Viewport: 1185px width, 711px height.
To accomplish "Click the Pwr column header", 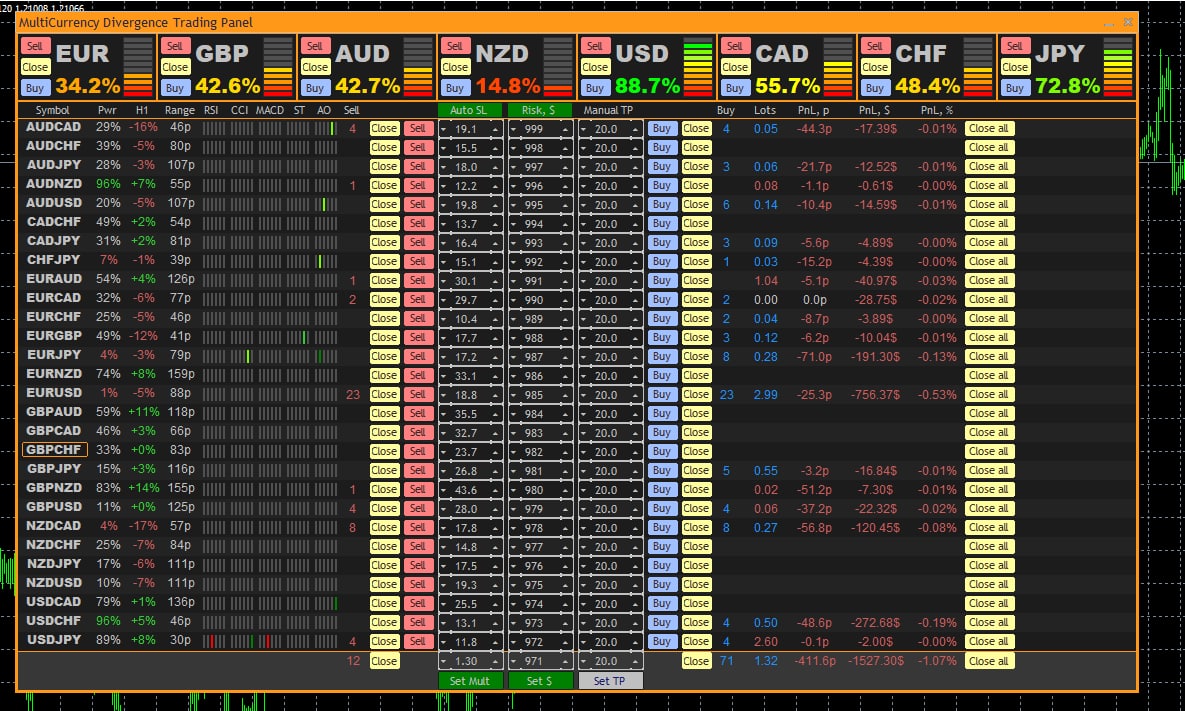I will click(x=107, y=110).
